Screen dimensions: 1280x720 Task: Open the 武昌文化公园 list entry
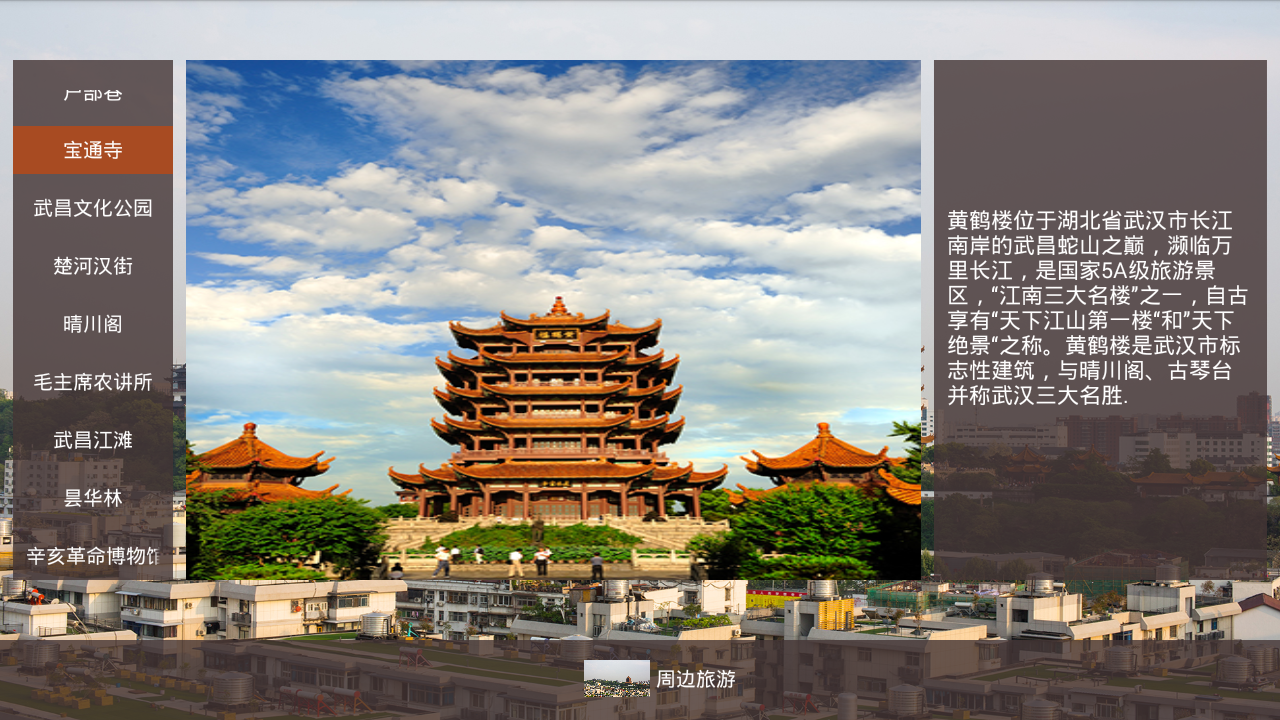[93, 208]
